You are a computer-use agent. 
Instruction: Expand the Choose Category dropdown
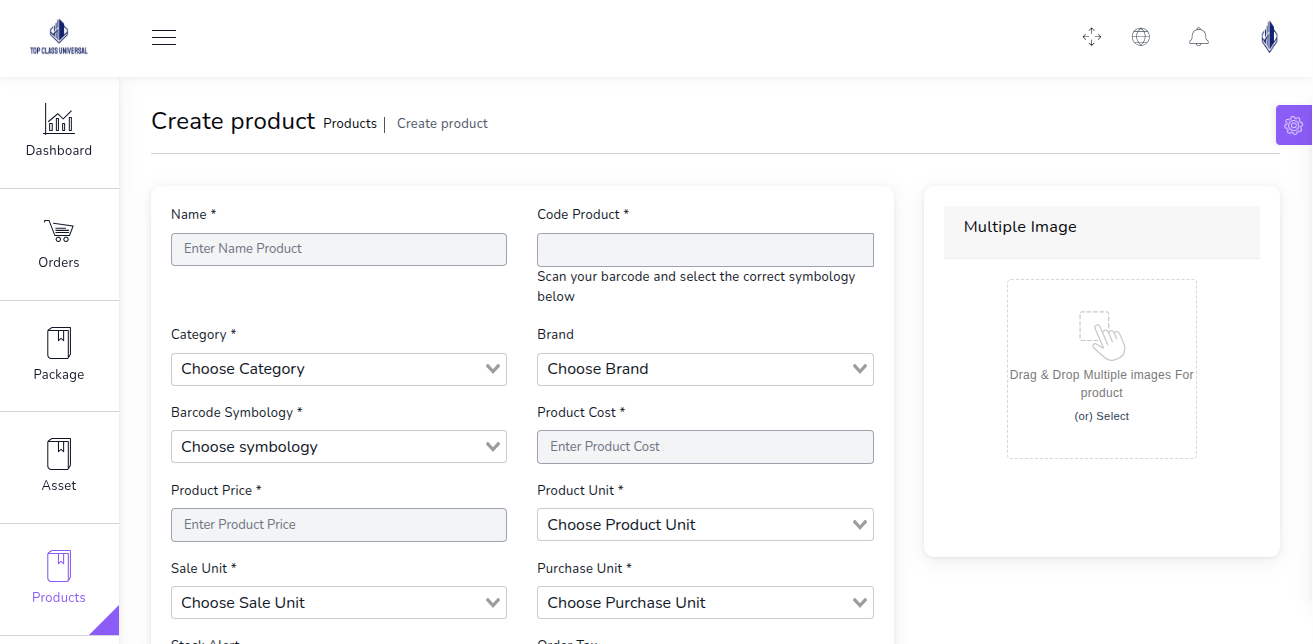pyautogui.click(x=338, y=369)
